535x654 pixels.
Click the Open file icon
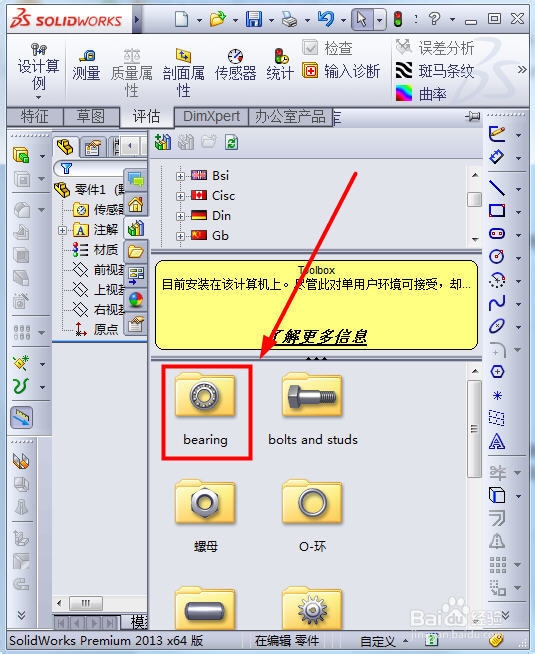[218, 19]
